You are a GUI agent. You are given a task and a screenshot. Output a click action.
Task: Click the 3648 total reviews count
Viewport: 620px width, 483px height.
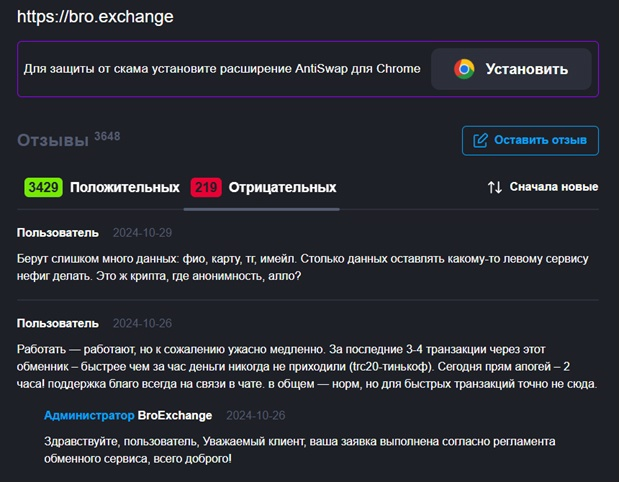click(x=107, y=135)
